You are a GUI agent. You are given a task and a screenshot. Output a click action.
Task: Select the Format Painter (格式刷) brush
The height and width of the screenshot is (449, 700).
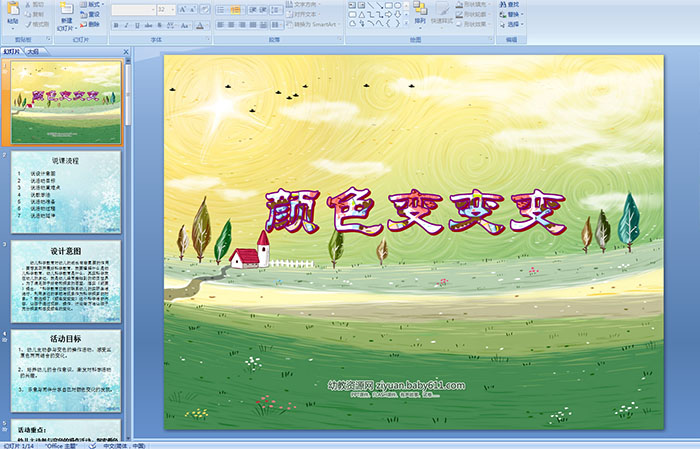pos(28,25)
